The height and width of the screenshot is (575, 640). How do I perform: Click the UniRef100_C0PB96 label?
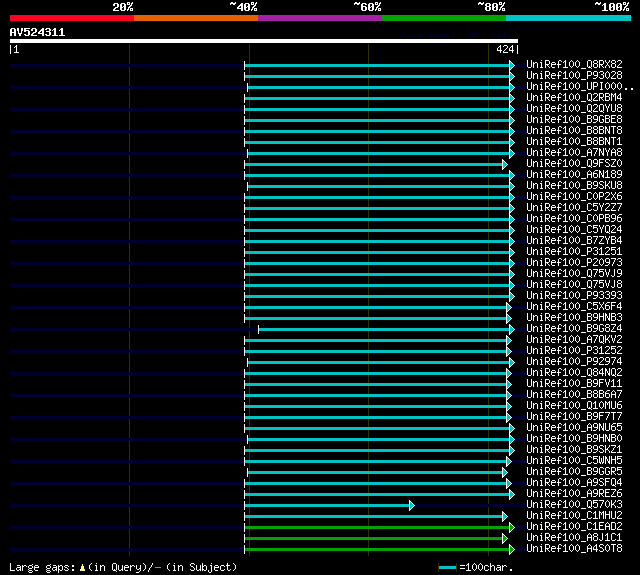coord(574,219)
